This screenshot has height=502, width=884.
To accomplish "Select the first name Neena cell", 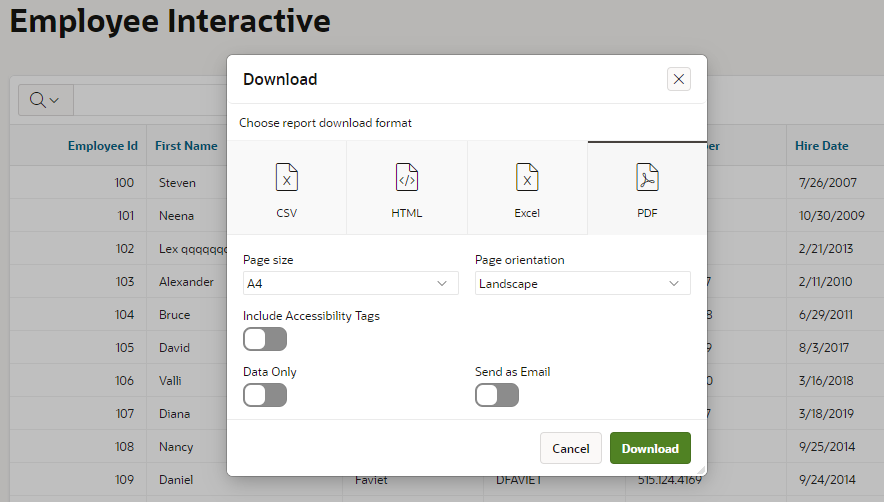I will coord(176,215).
